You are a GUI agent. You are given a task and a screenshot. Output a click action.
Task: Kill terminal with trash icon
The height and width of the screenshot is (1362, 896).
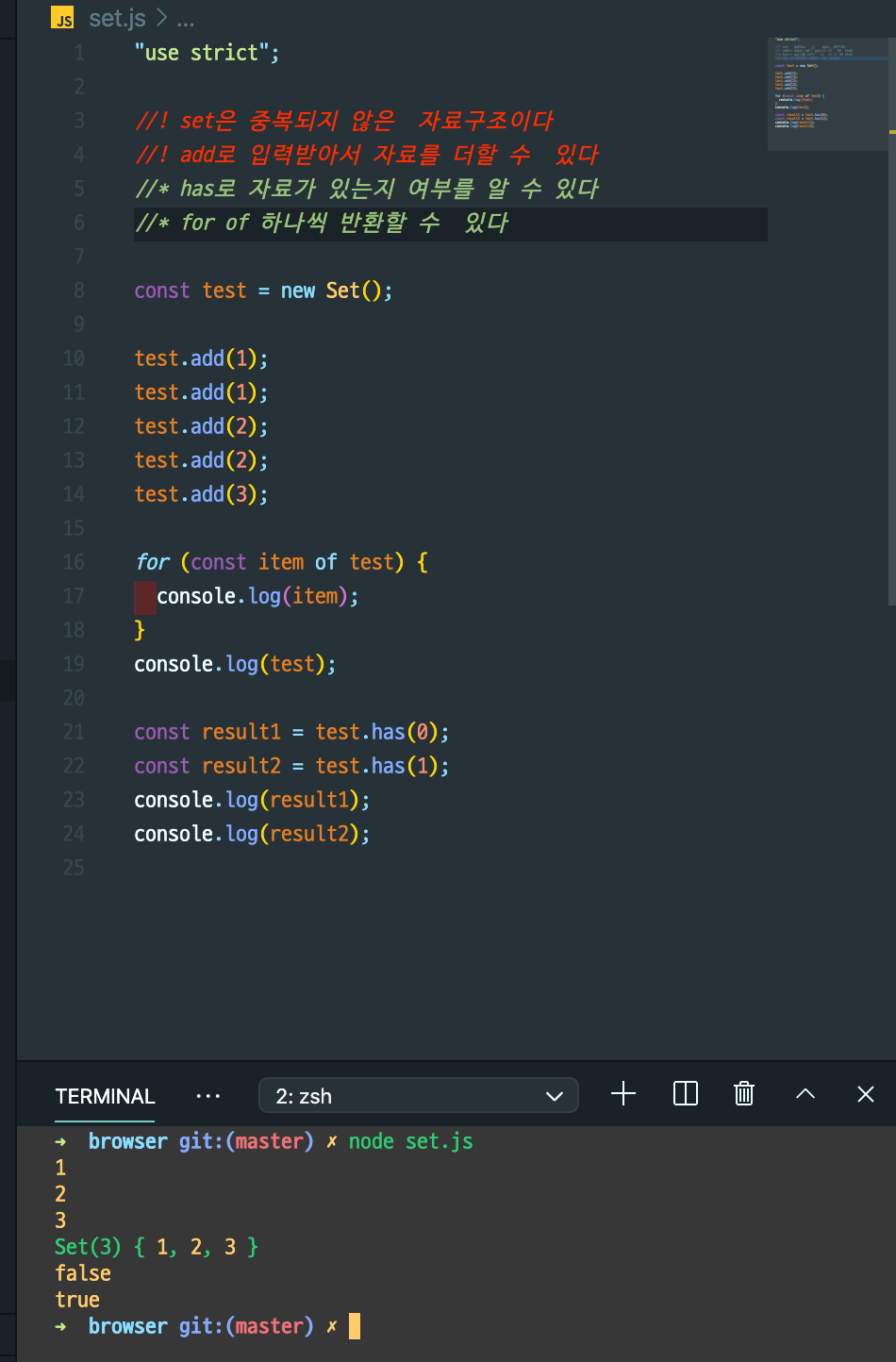point(744,1094)
